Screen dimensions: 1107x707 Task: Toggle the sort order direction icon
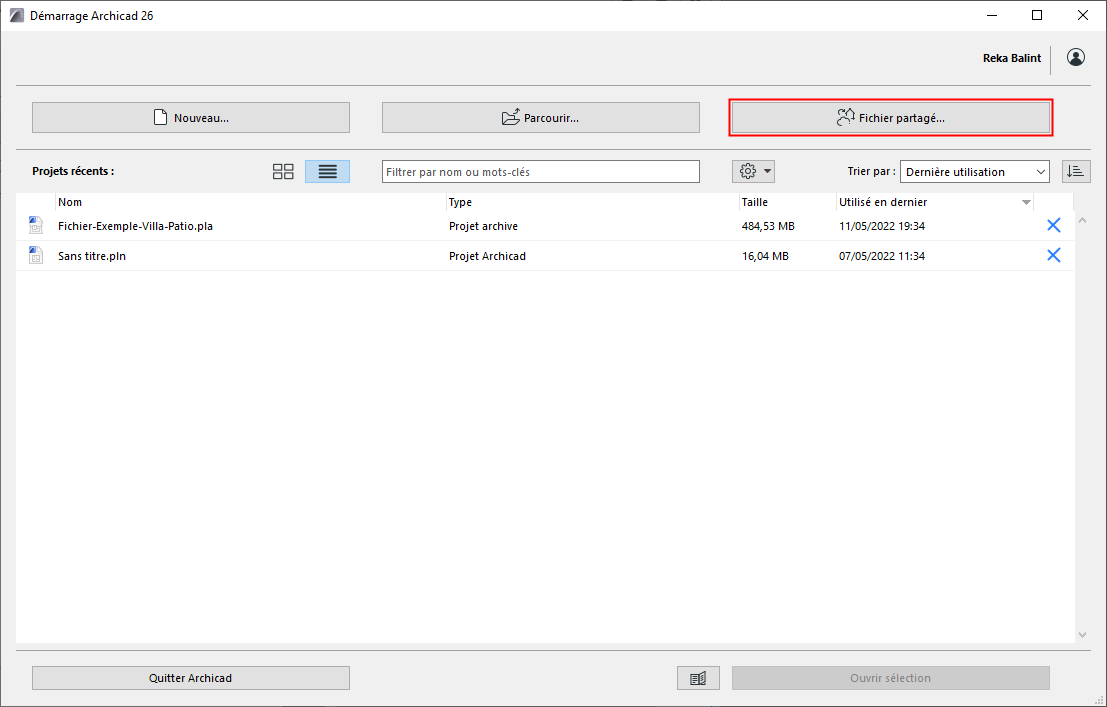[x=1076, y=172]
